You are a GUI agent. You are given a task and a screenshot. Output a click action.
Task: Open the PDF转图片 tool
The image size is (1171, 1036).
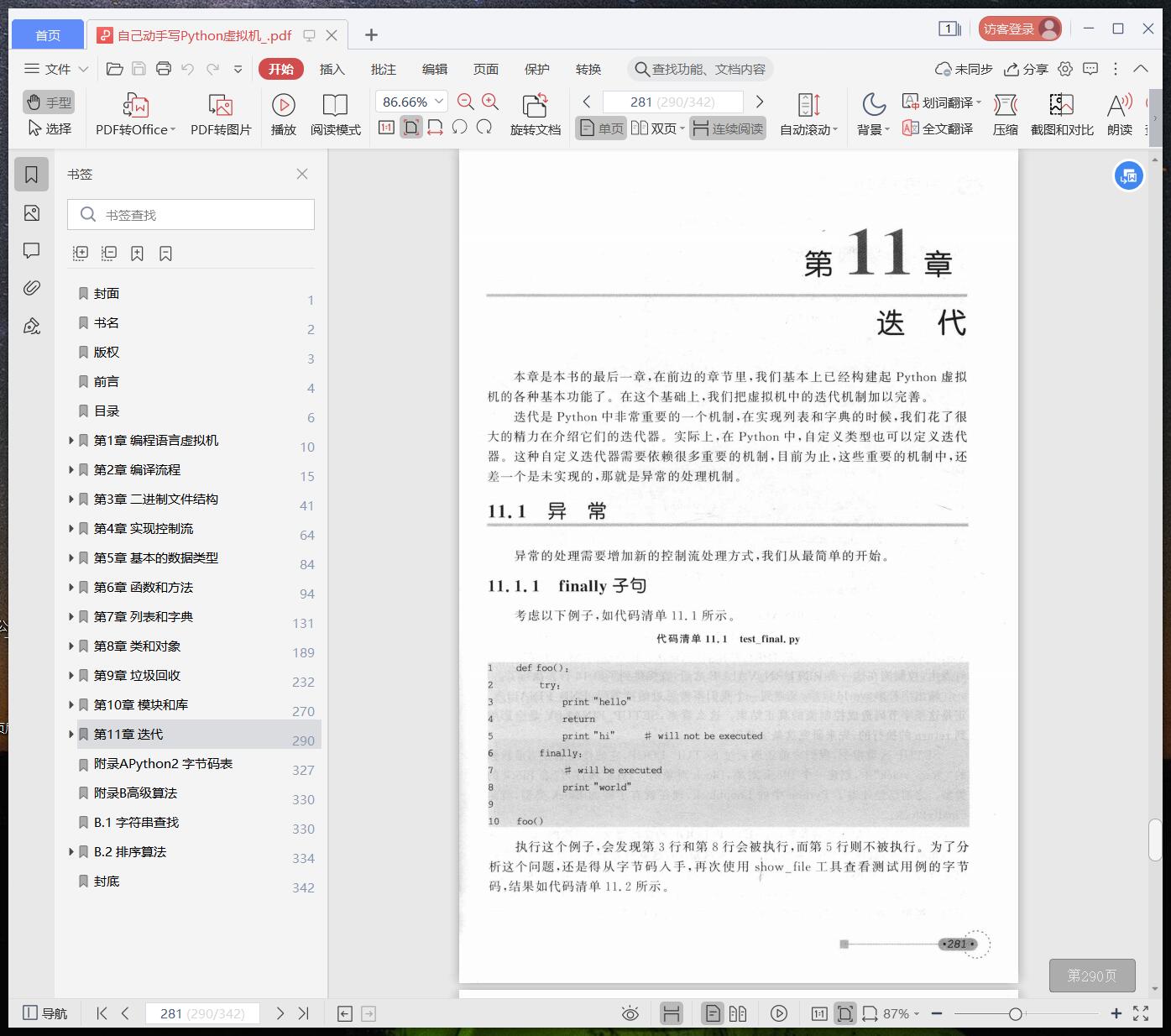[x=221, y=114]
